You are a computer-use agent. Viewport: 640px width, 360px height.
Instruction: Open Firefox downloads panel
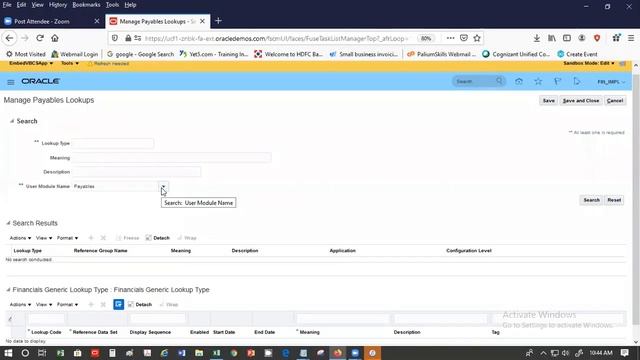[x=537, y=38]
